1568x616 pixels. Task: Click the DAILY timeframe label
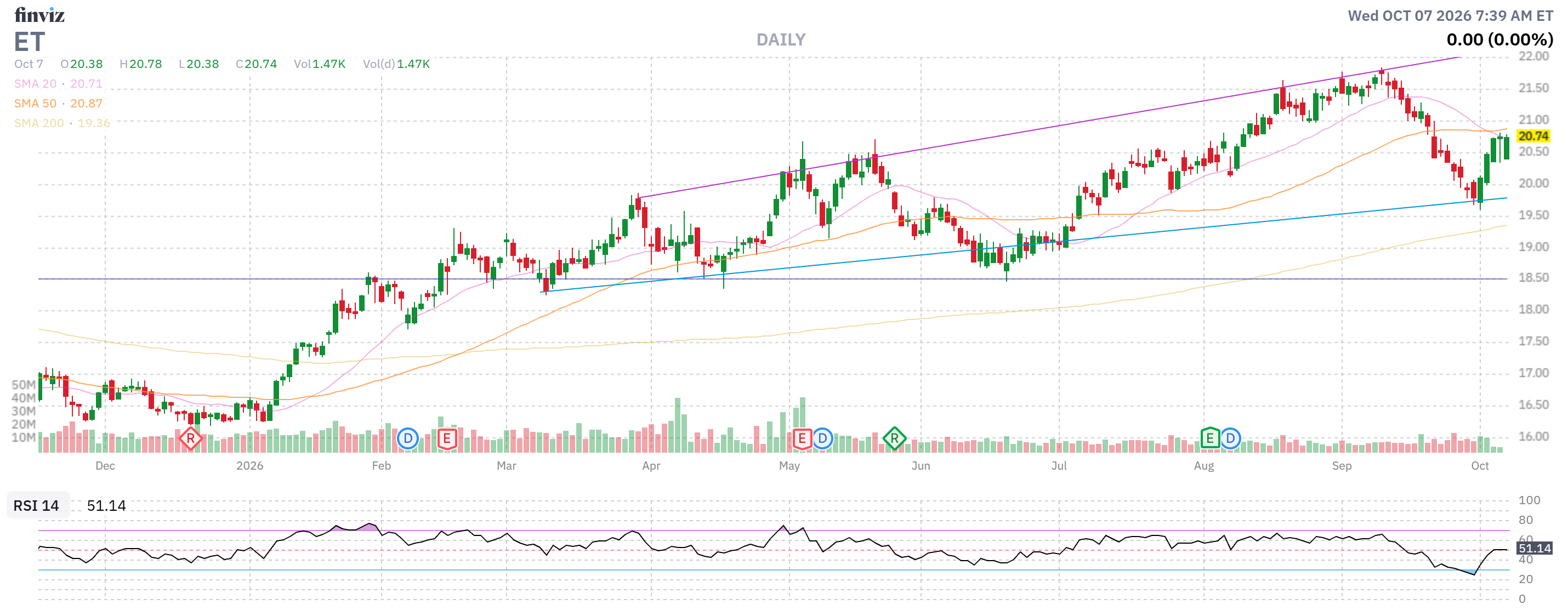click(781, 39)
